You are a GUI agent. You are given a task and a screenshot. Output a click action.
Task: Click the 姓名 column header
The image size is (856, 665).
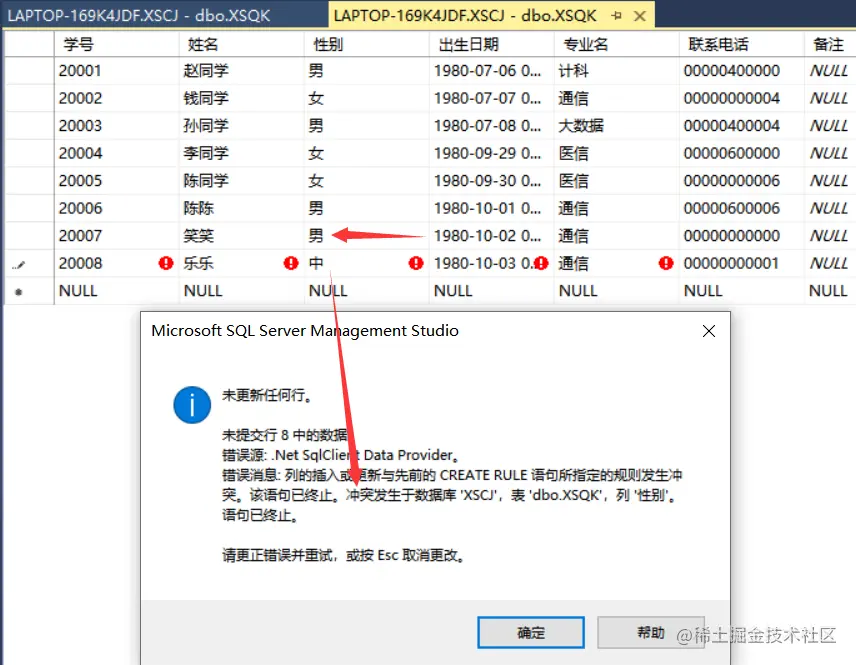pos(242,44)
